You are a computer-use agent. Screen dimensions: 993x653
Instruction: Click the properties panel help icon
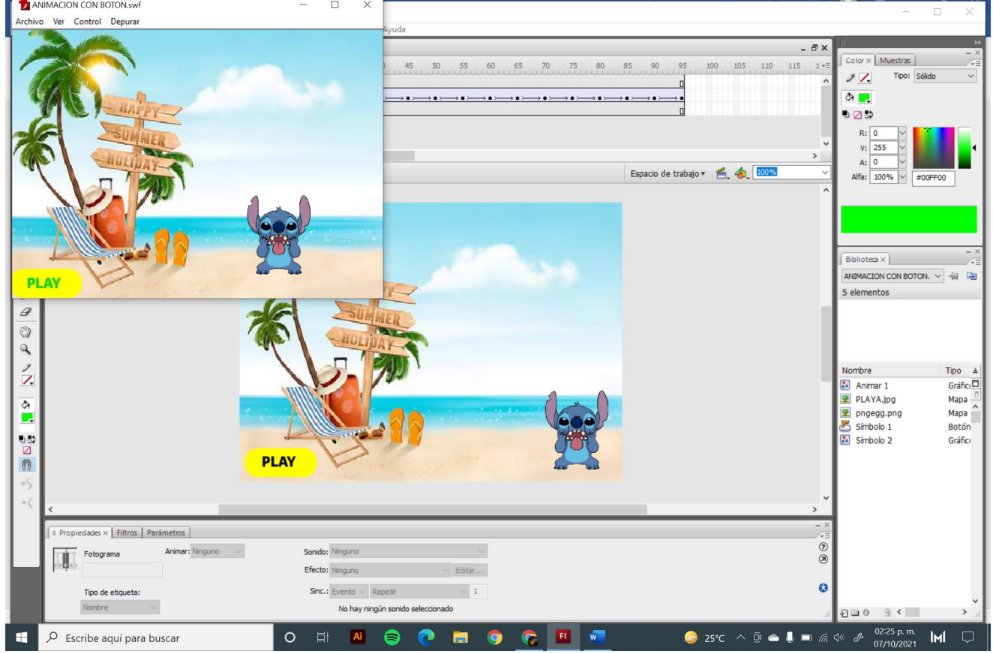823,547
